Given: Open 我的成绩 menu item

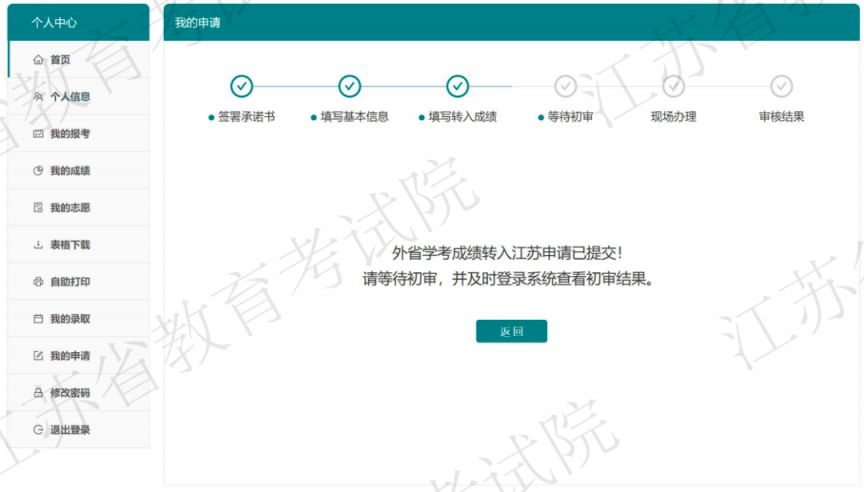Looking at the screenshot, I should (78, 170).
